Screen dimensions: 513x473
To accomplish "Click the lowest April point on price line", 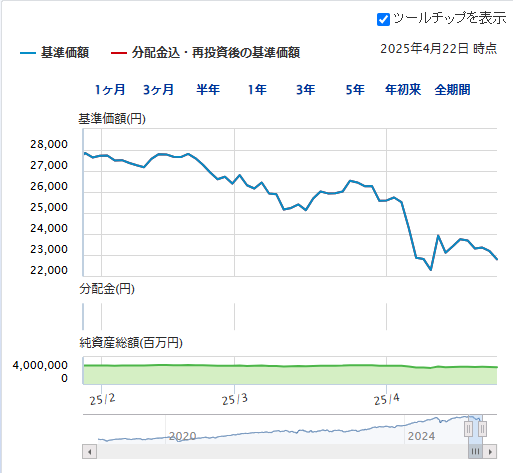I will tap(431, 269).
